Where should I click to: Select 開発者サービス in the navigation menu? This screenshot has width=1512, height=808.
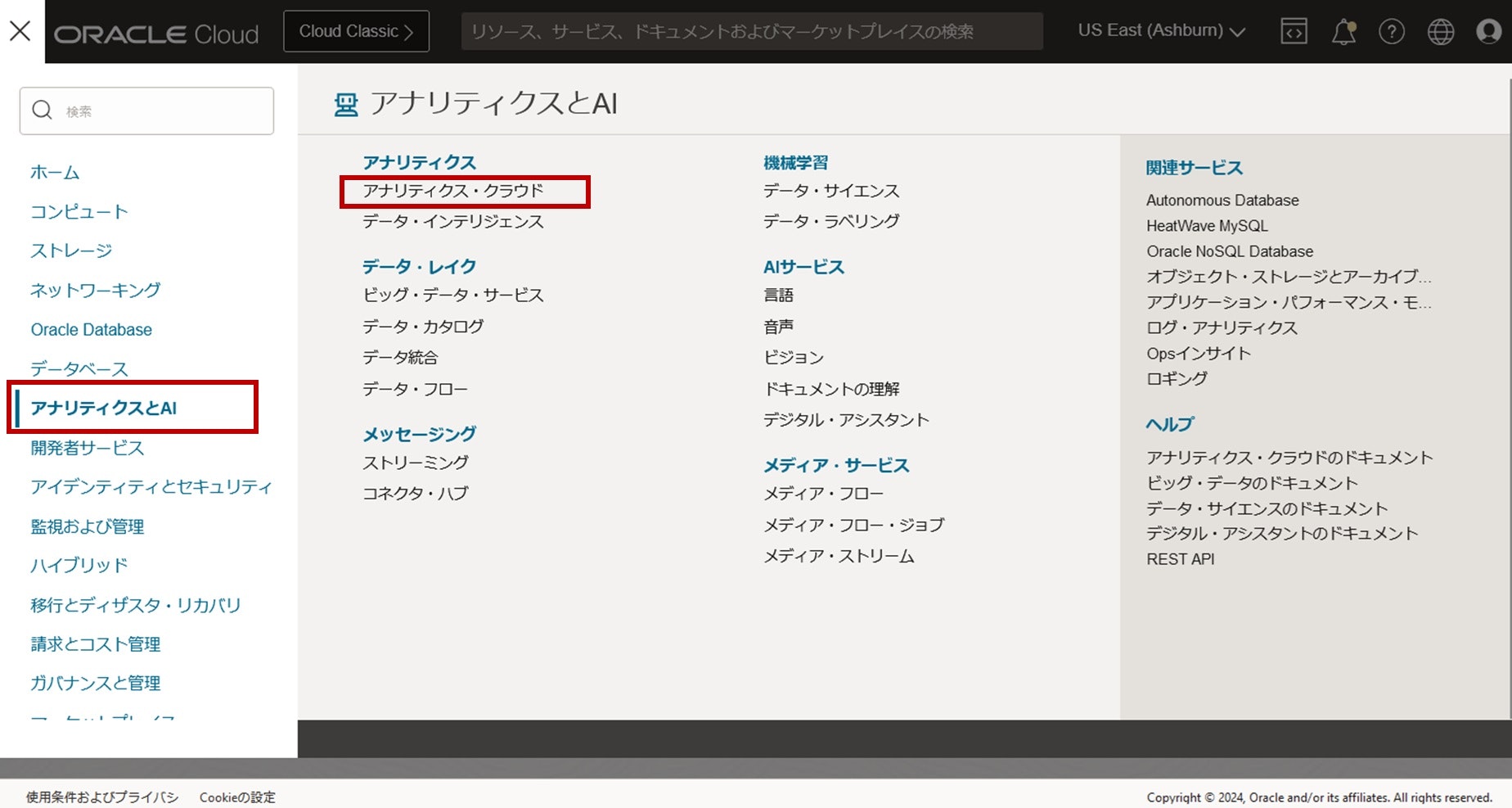coord(88,448)
